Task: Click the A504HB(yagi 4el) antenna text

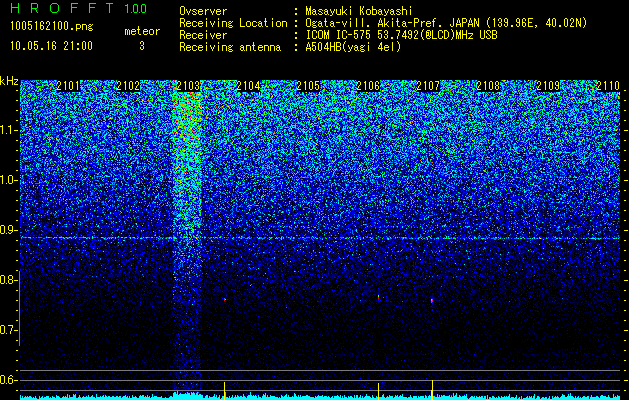Action: 353,47
